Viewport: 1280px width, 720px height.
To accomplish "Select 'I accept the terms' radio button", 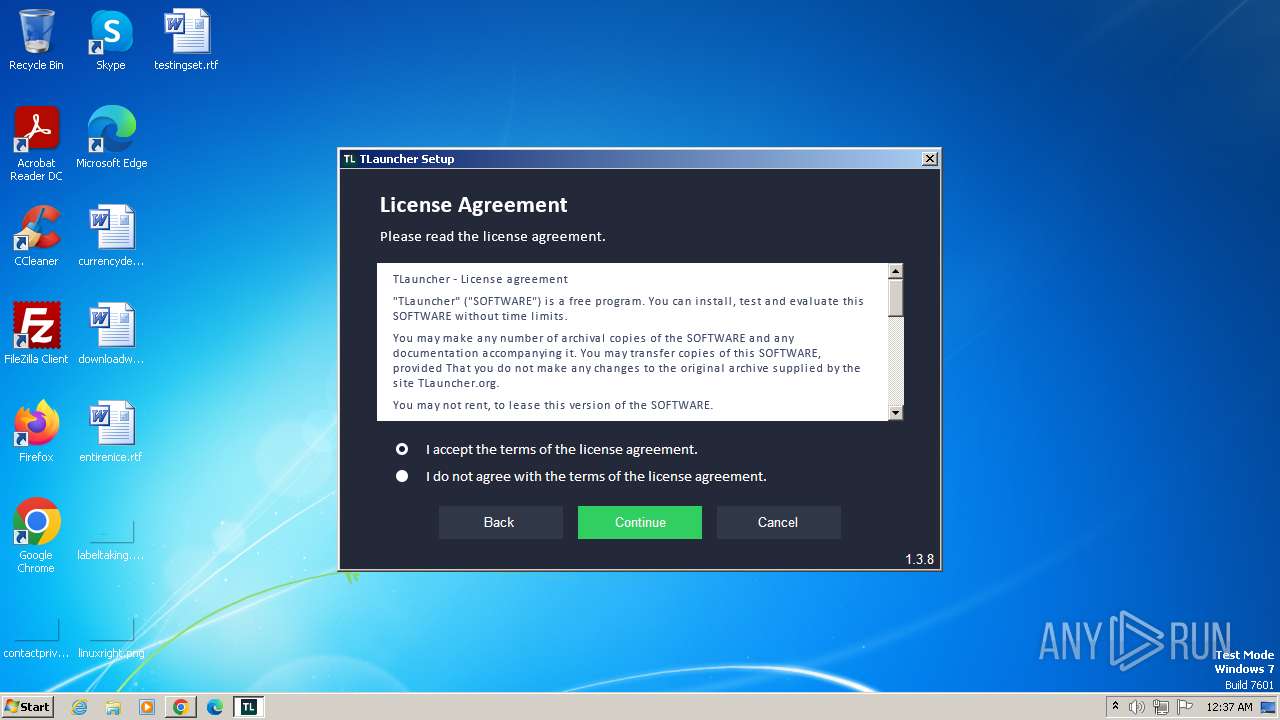I will click(x=402, y=449).
